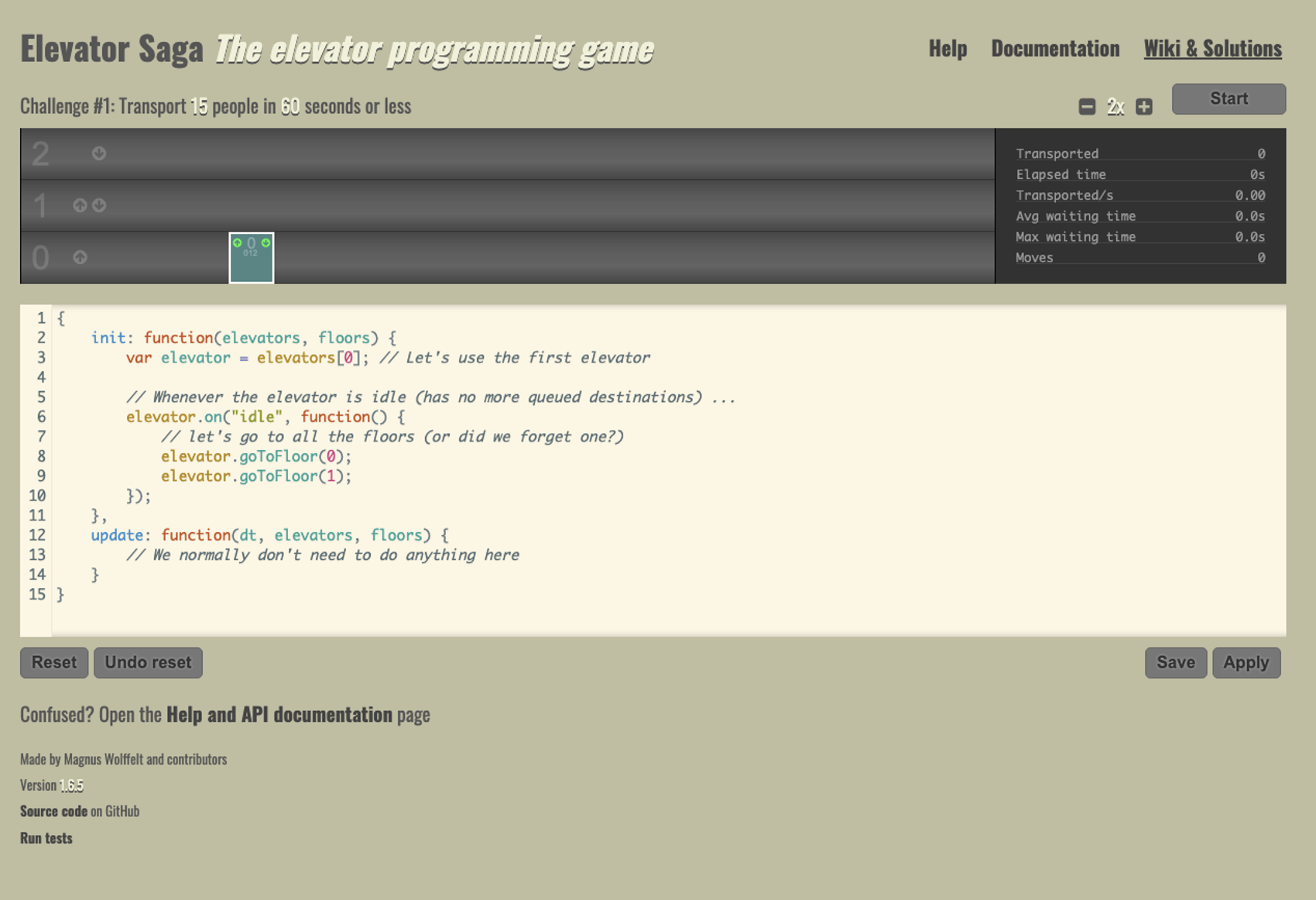Click the Run tests link
This screenshot has width=1316, height=900.
[x=46, y=838]
